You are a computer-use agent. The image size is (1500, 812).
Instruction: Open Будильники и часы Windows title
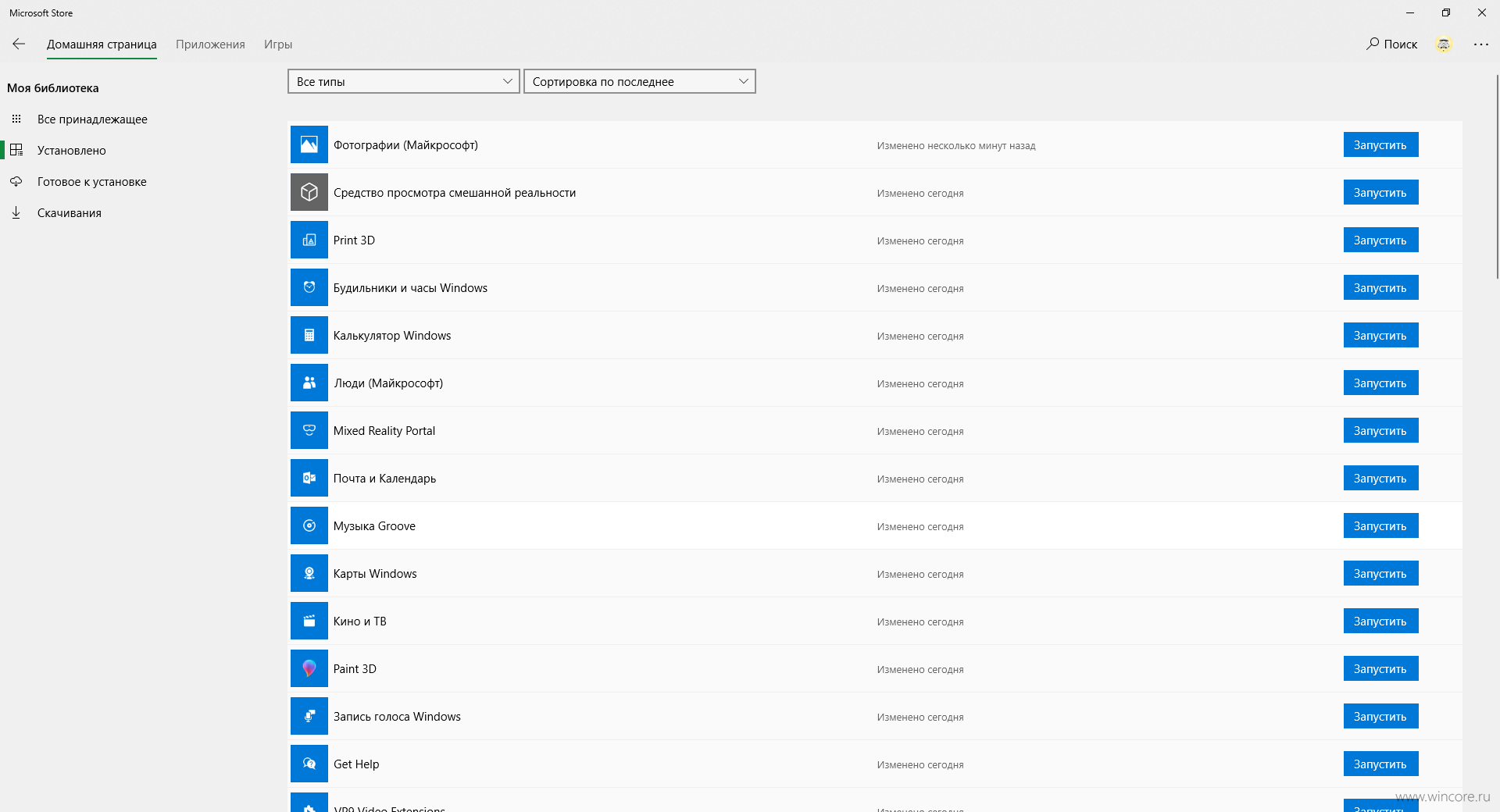[410, 288]
